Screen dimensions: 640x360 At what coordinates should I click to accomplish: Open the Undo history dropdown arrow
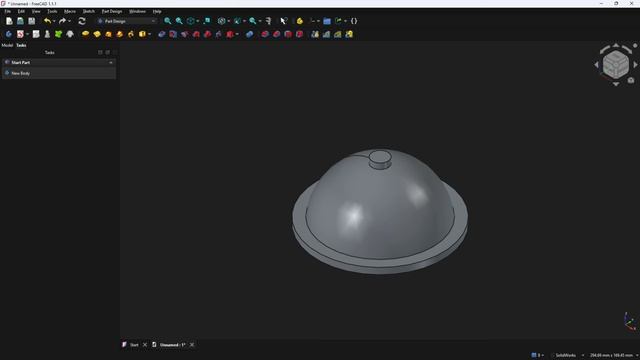point(54,21)
